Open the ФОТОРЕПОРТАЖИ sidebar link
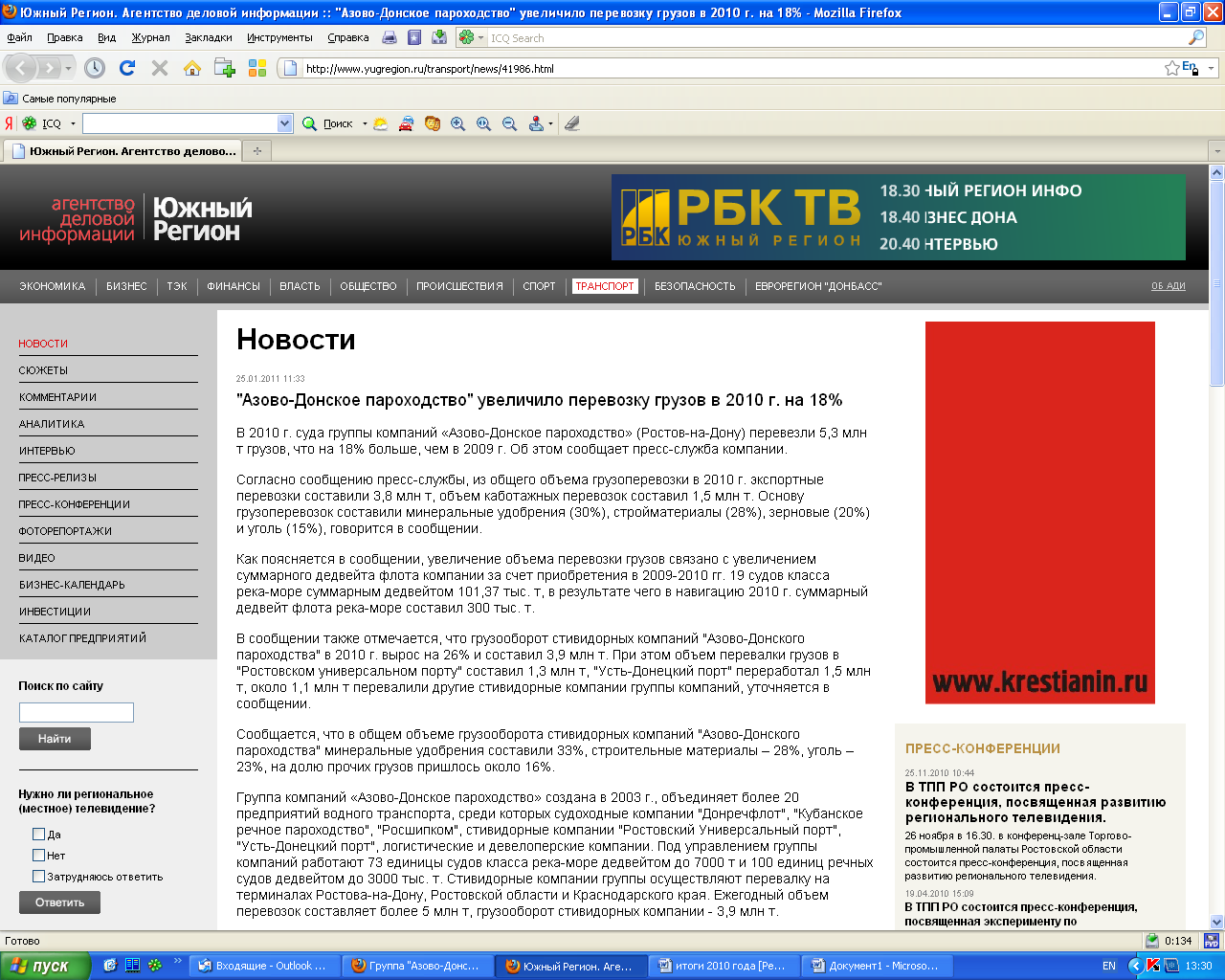1225x980 pixels. (65, 531)
